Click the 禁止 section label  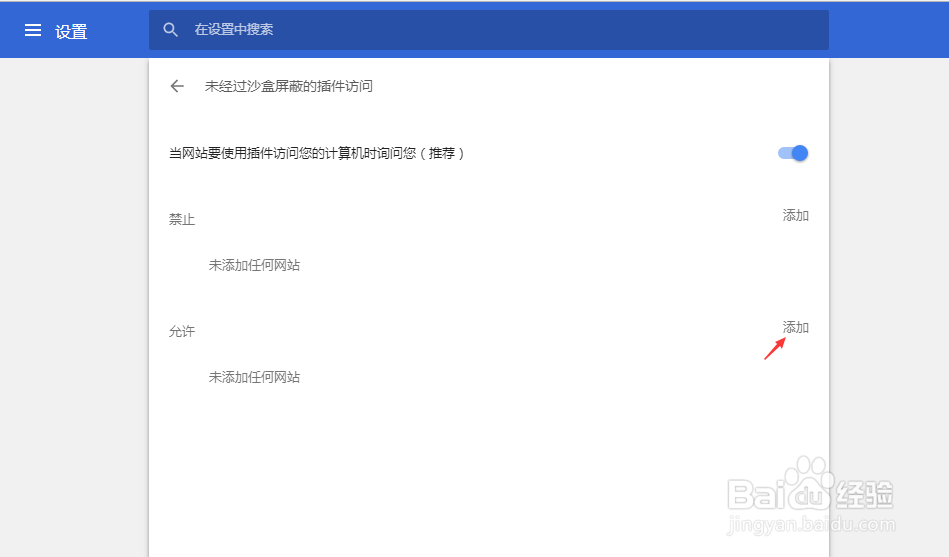[x=182, y=219]
